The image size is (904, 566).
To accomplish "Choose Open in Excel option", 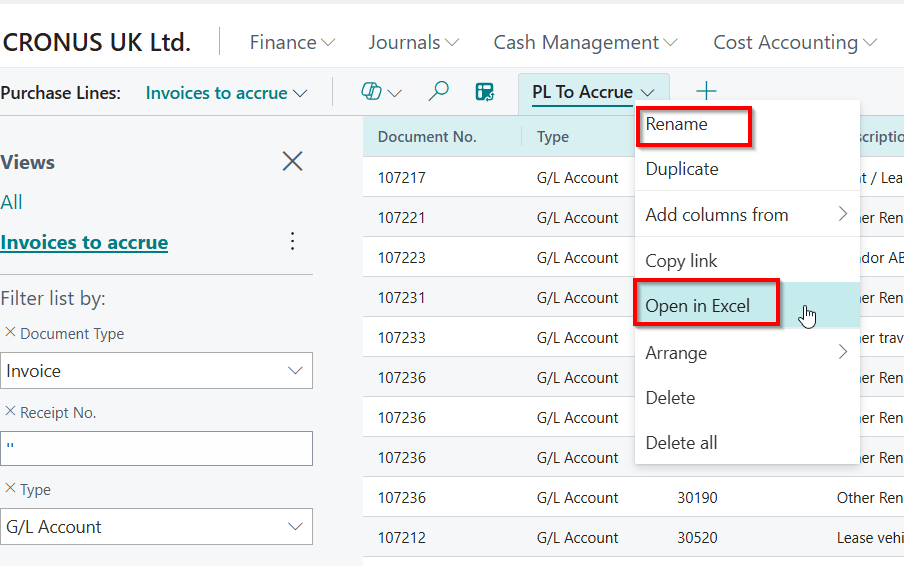I will pyautogui.click(x=698, y=306).
